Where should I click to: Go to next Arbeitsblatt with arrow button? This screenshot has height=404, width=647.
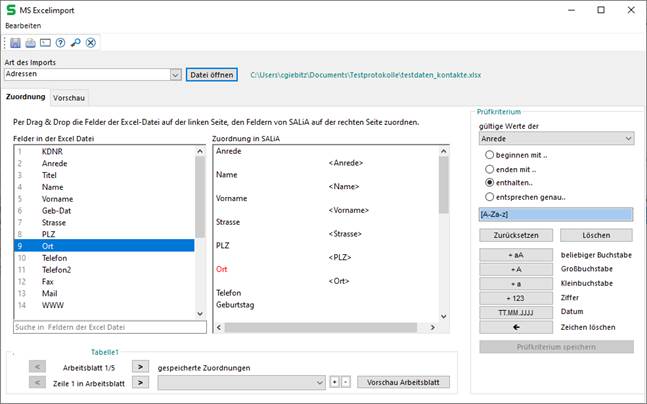coord(141,367)
